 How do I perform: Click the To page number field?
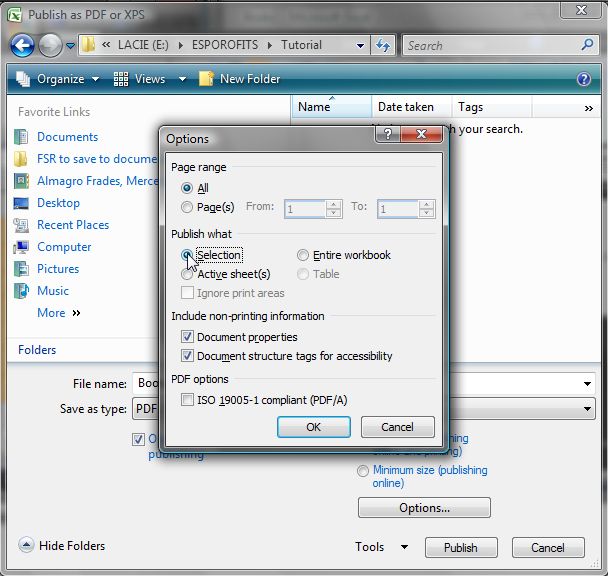(x=398, y=209)
